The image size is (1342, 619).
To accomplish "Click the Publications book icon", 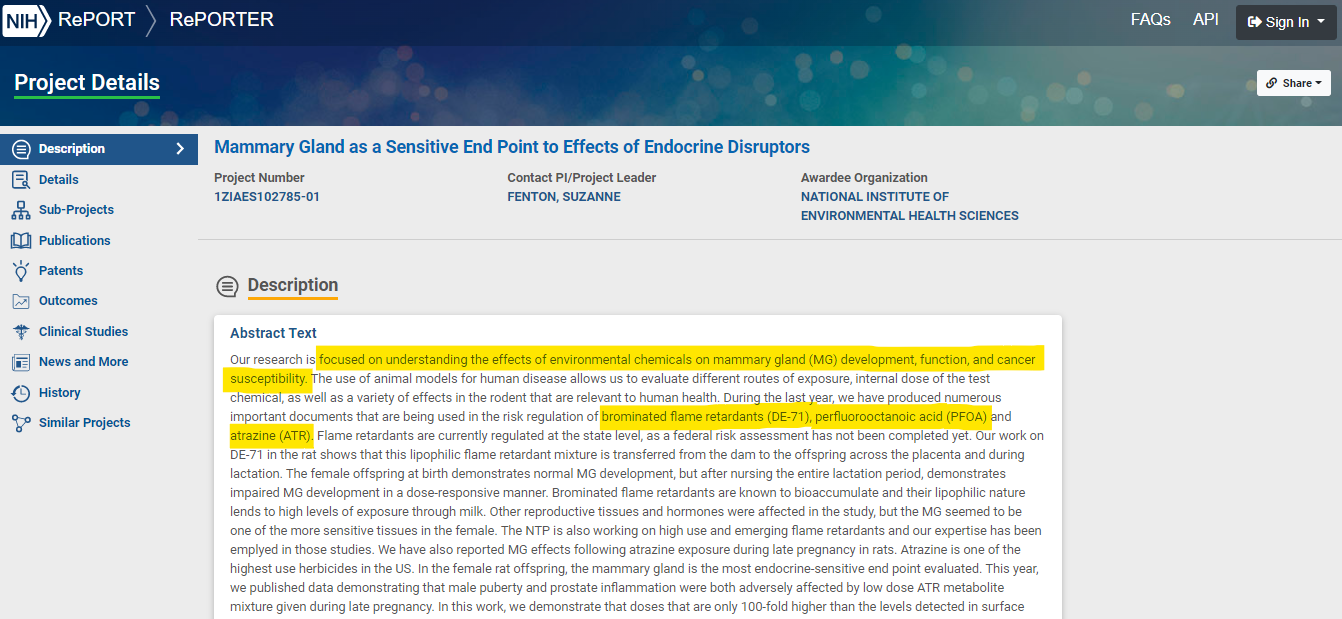I will pyautogui.click(x=20, y=241).
